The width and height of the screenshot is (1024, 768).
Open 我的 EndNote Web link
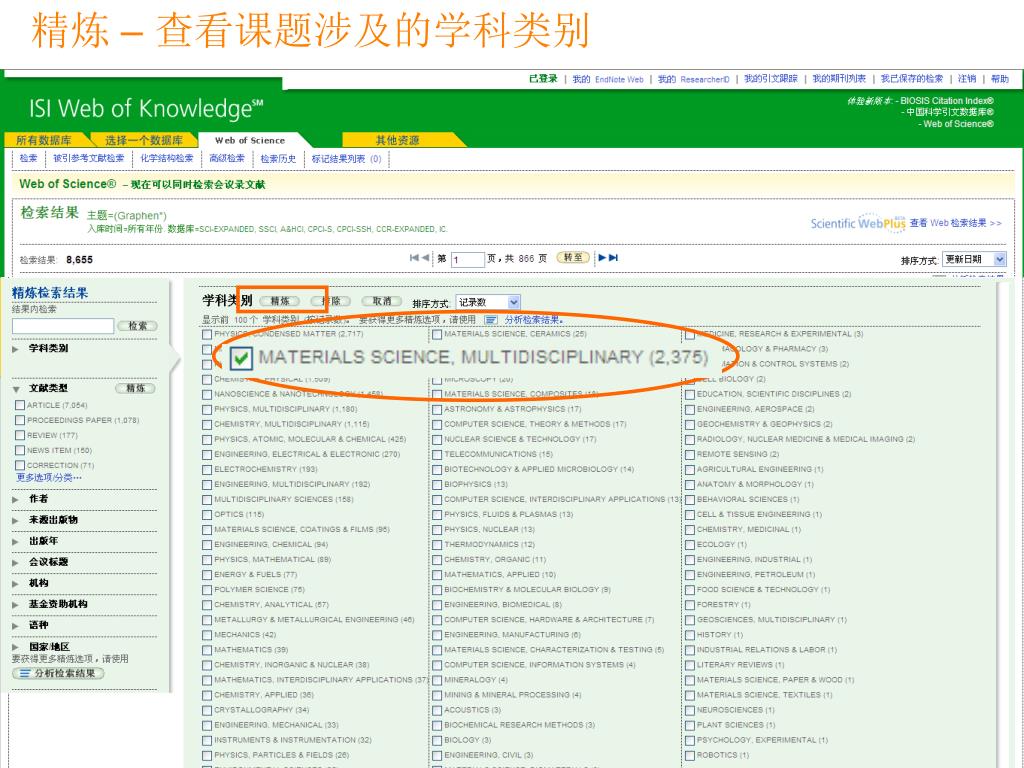point(608,79)
